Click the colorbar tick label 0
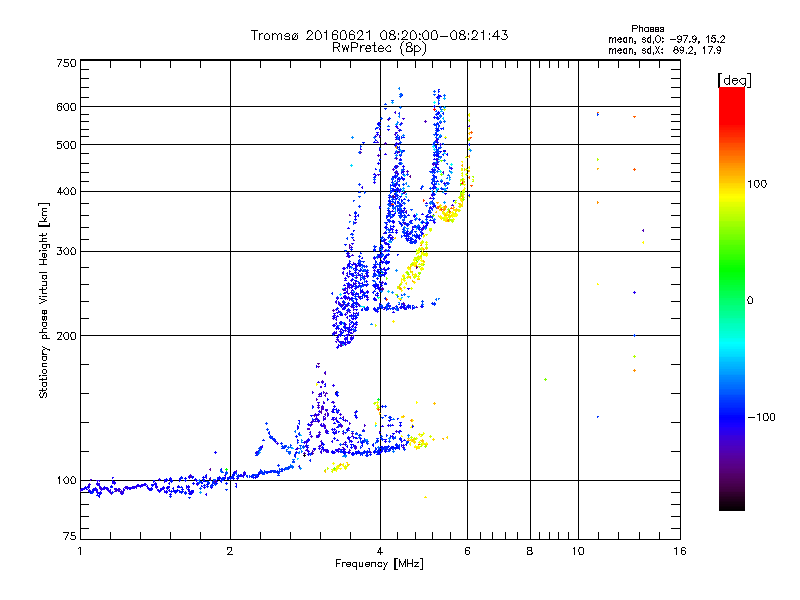Viewport: 800px width, 600px height. 750,301
